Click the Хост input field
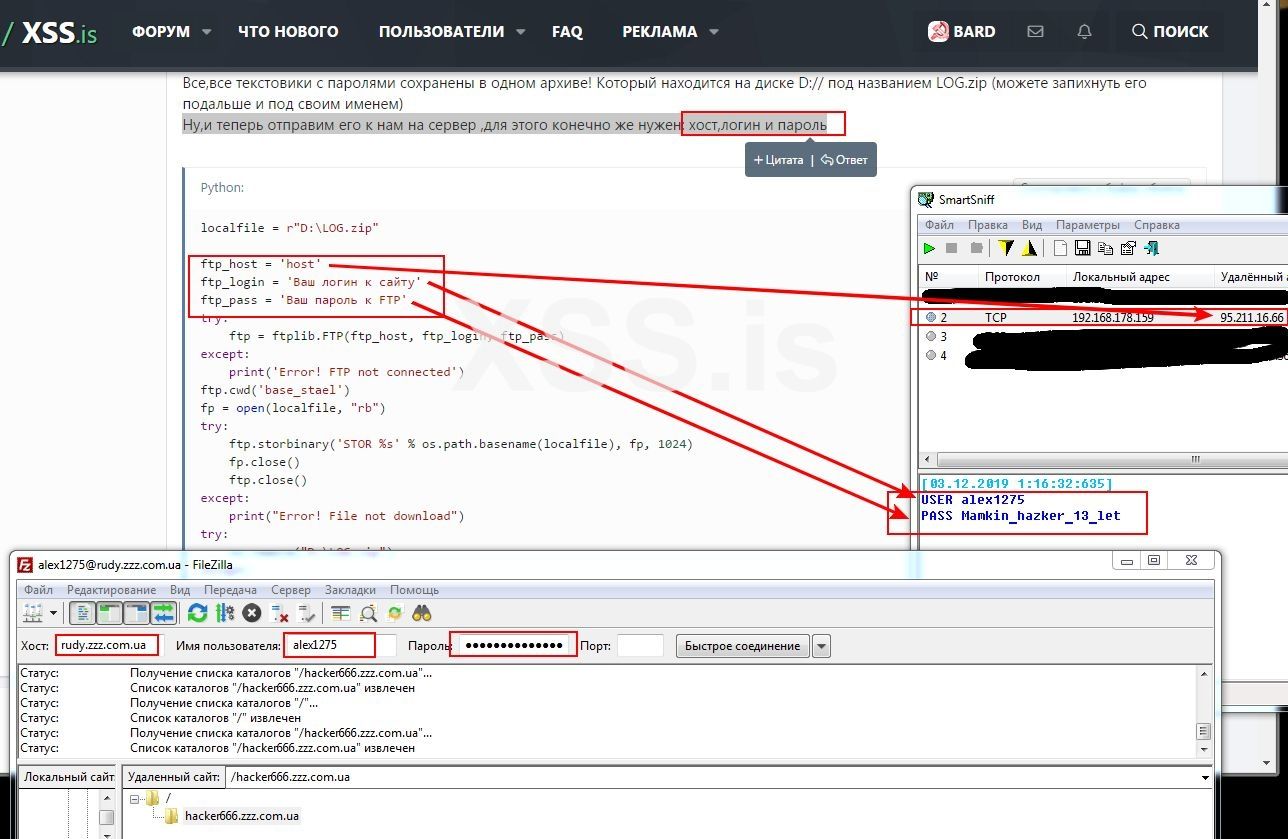Image resolution: width=1288 pixels, height=839 pixels. (107, 645)
